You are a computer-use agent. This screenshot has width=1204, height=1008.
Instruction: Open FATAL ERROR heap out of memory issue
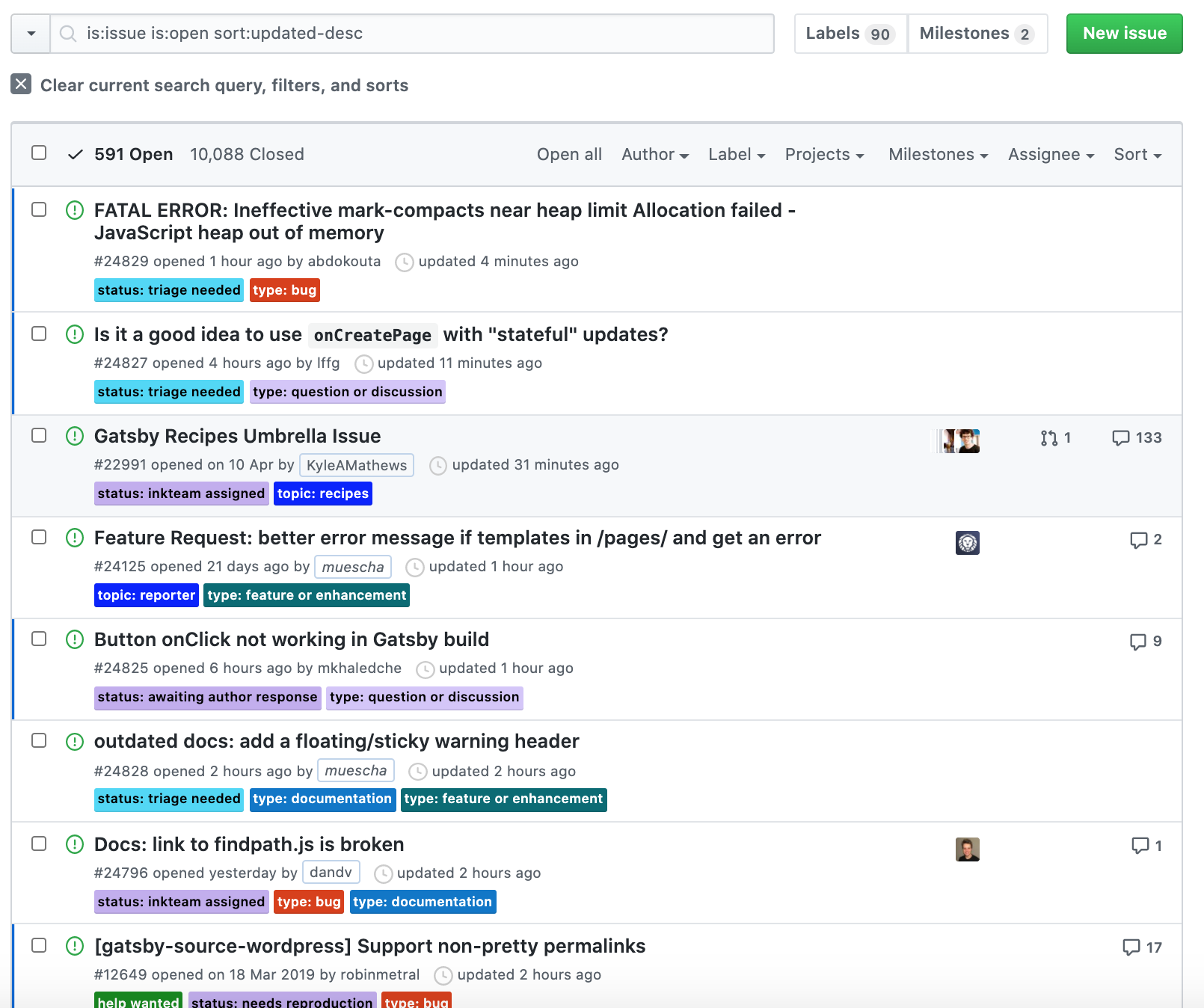click(x=445, y=221)
